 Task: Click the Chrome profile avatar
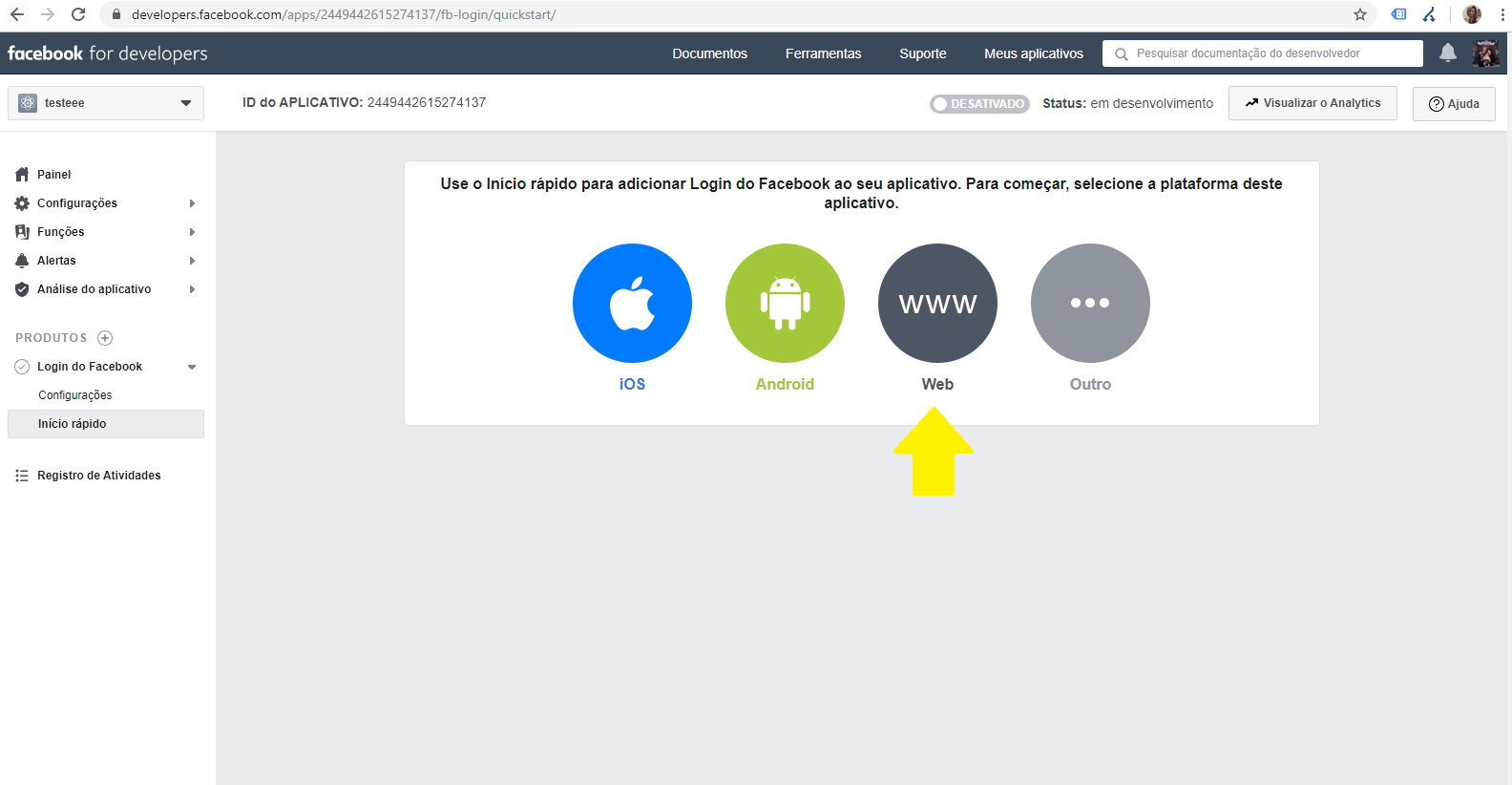pyautogui.click(x=1472, y=14)
